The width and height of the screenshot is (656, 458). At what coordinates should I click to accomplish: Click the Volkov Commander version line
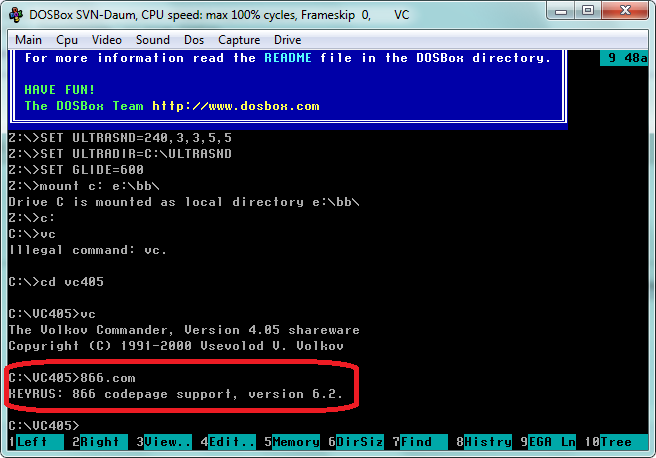[184, 330]
